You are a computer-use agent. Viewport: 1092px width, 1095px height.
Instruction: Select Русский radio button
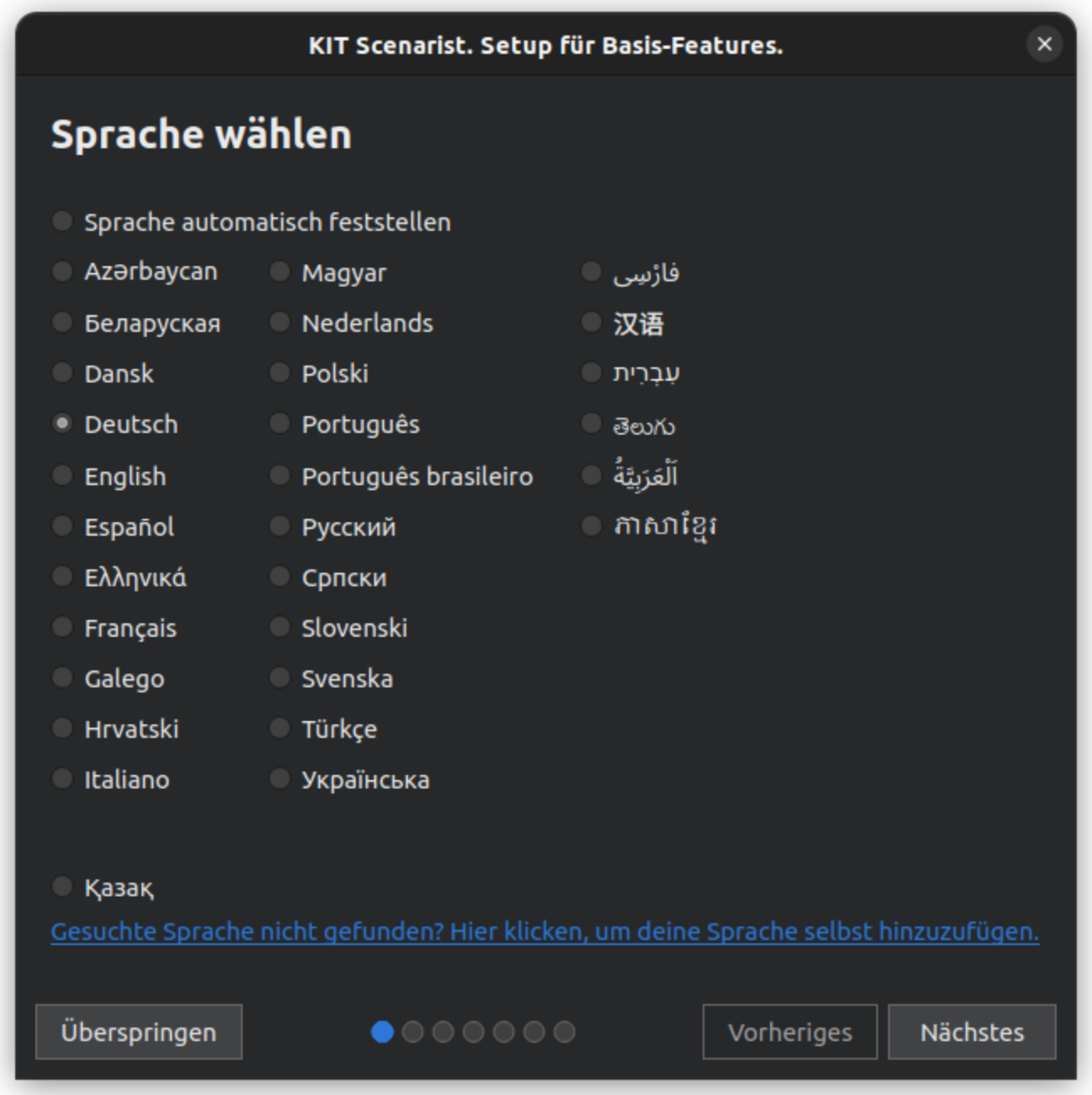click(280, 526)
